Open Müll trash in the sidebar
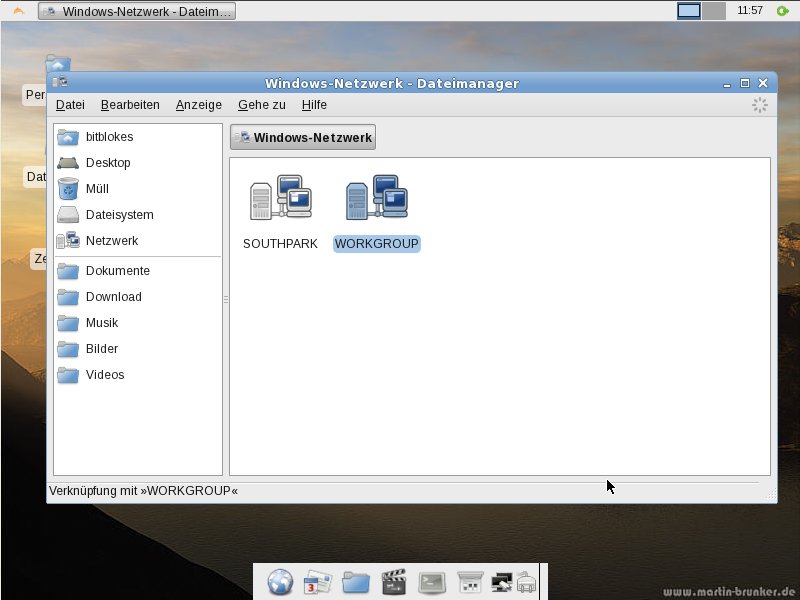 138,189
